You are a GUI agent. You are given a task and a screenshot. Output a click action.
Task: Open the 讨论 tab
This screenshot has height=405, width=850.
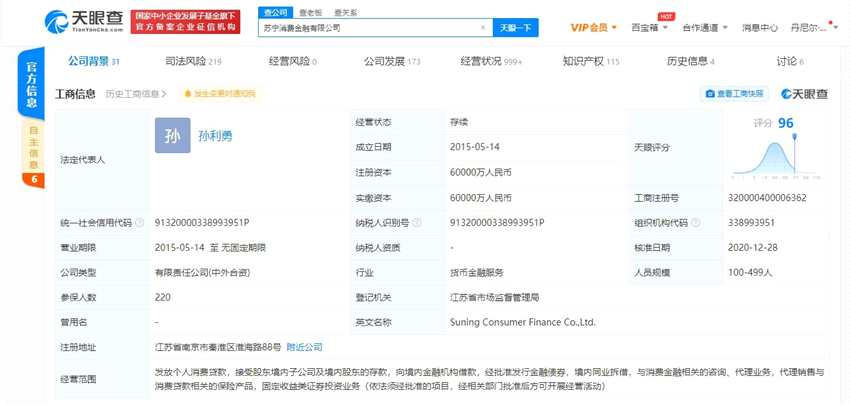[x=790, y=61]
